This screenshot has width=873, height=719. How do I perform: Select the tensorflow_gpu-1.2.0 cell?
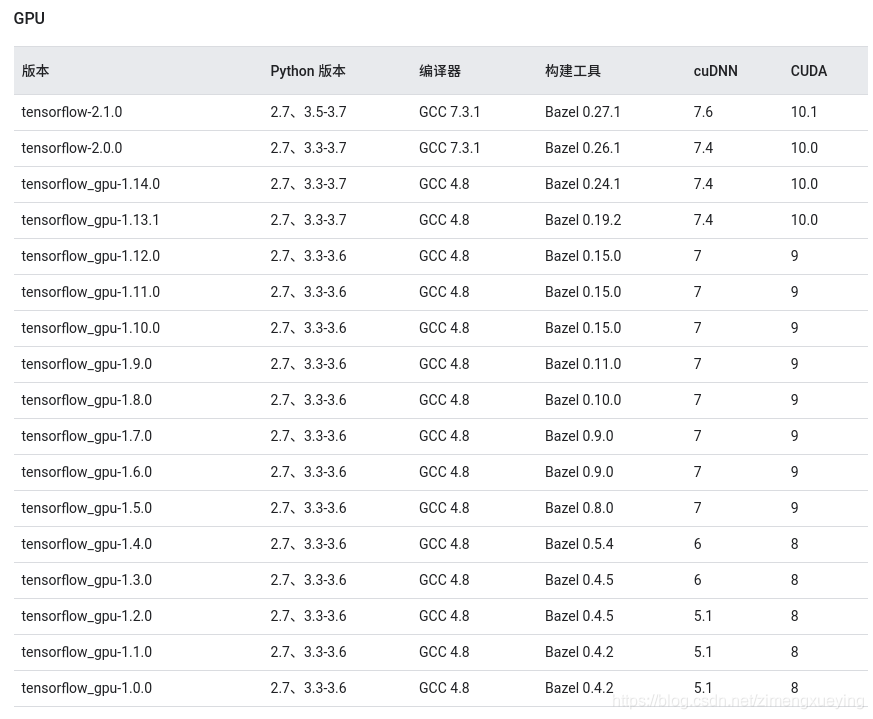click(x=87, y=617)
